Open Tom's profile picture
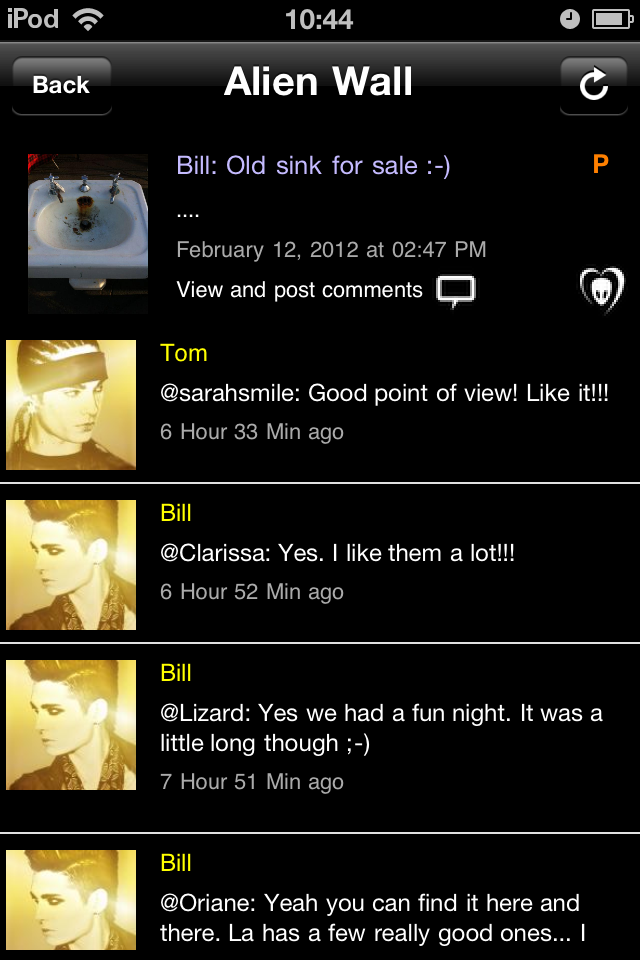This screenshot has width=640, height=960. 71,405
